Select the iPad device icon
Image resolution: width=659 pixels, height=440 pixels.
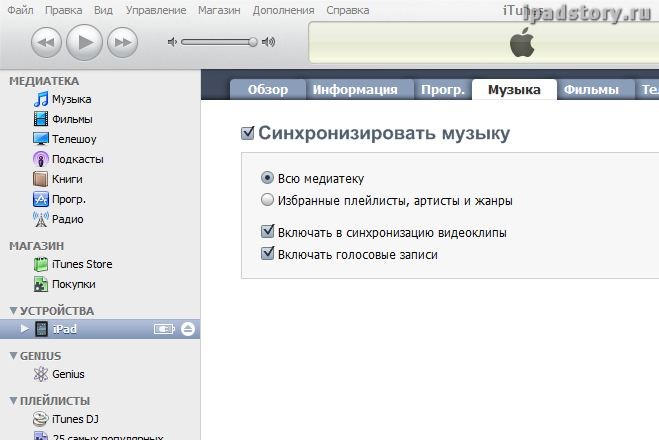41,329
